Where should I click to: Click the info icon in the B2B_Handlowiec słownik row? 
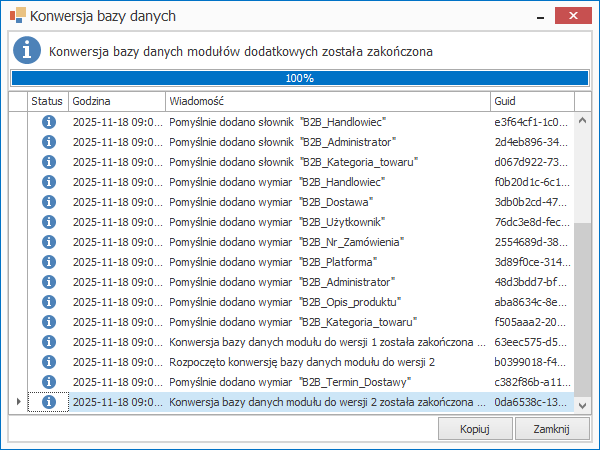(x=48, y=121)
